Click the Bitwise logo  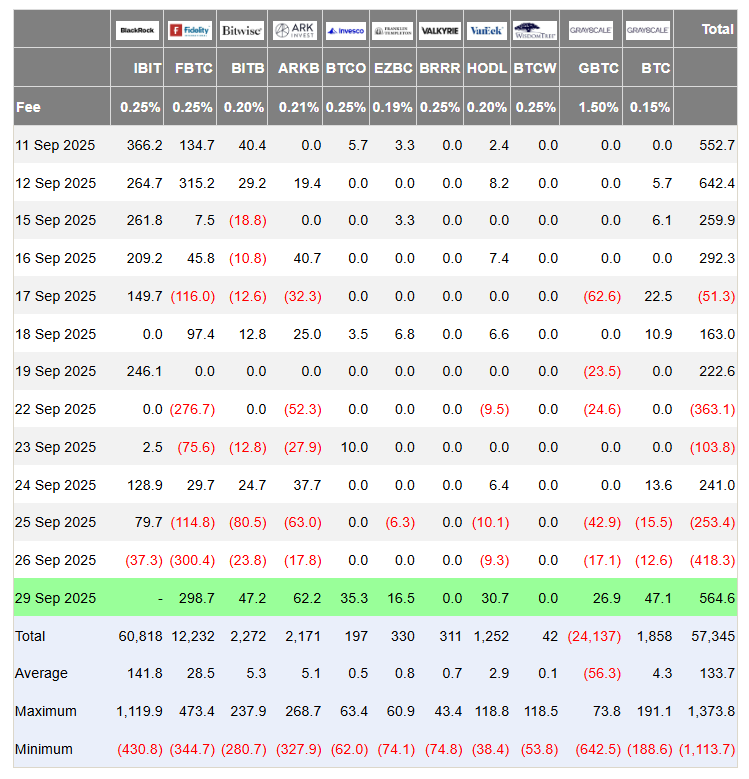pos(241,30)
